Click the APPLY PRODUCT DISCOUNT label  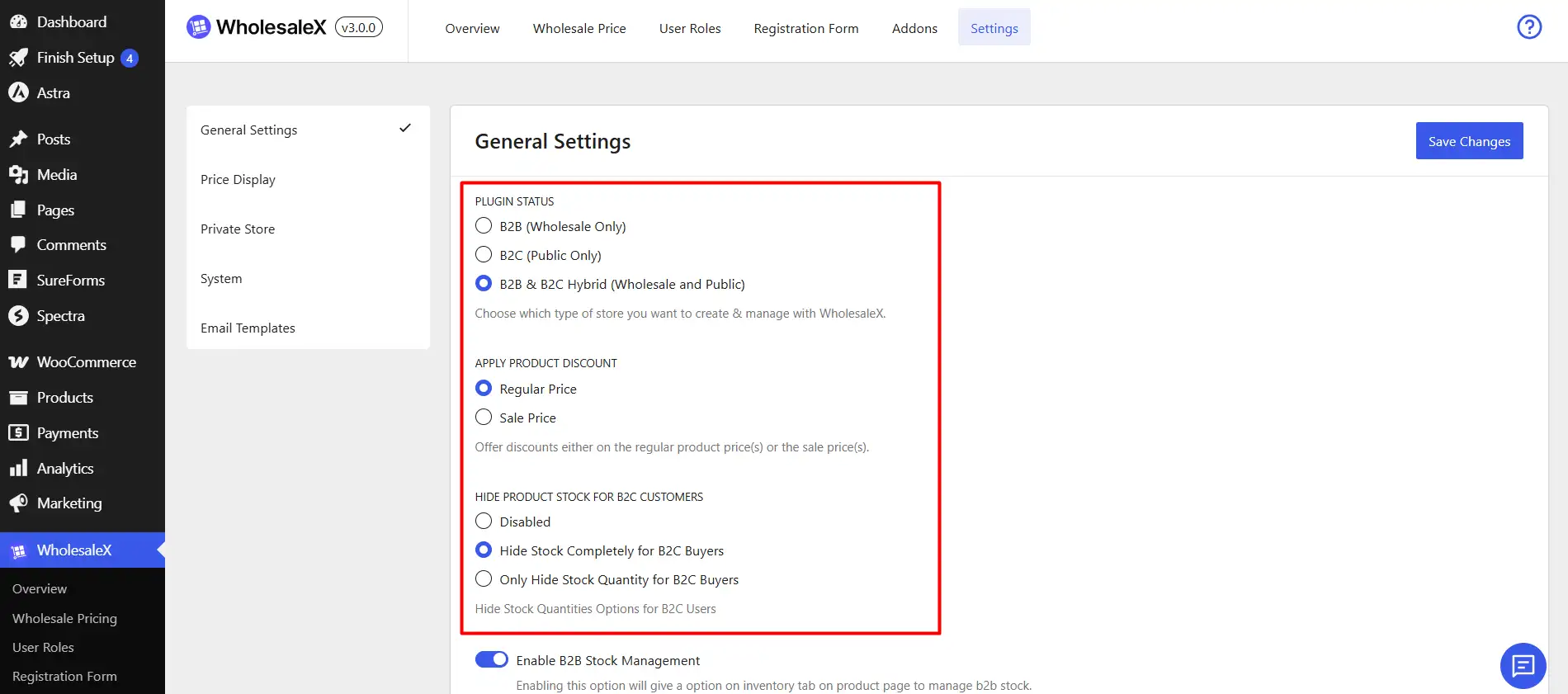[x=545, y=363]
